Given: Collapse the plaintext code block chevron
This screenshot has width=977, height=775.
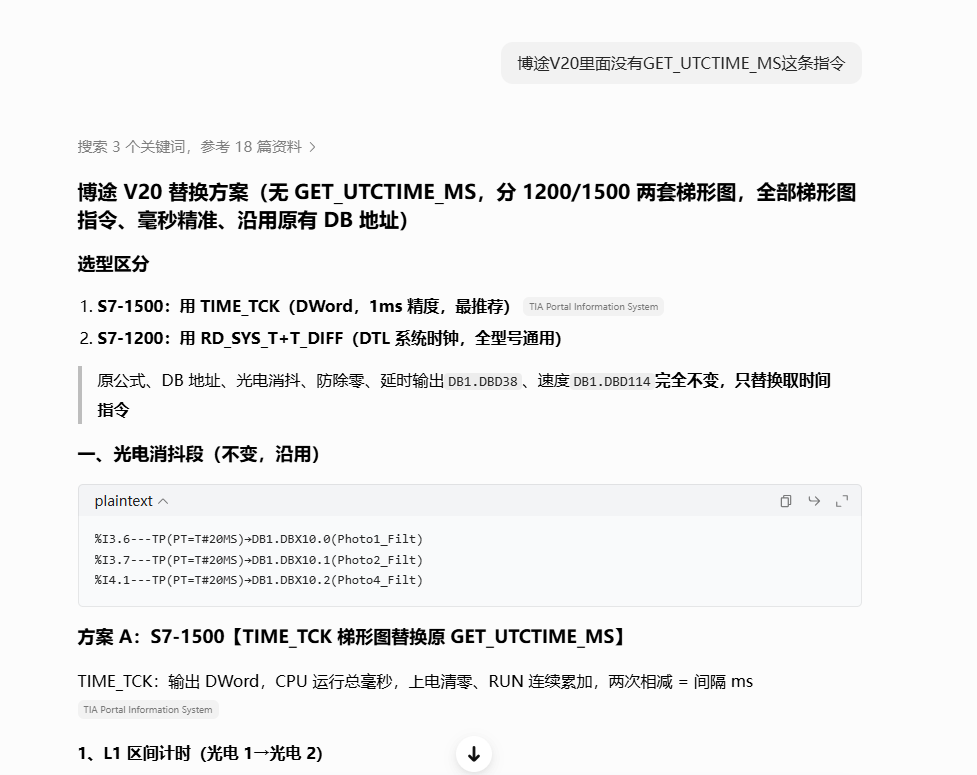Looking at the screenshot, I should tap(163, 502).
